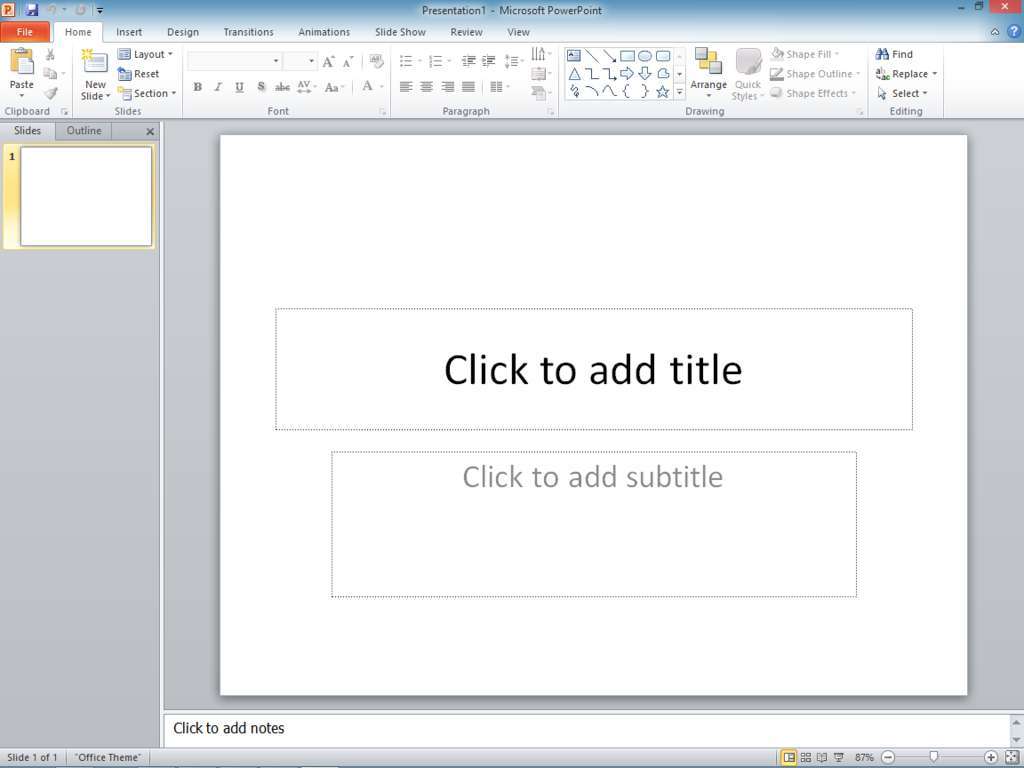Open the File tab
The width and height of the screenshot is (1024, 768).
[25, 32]
